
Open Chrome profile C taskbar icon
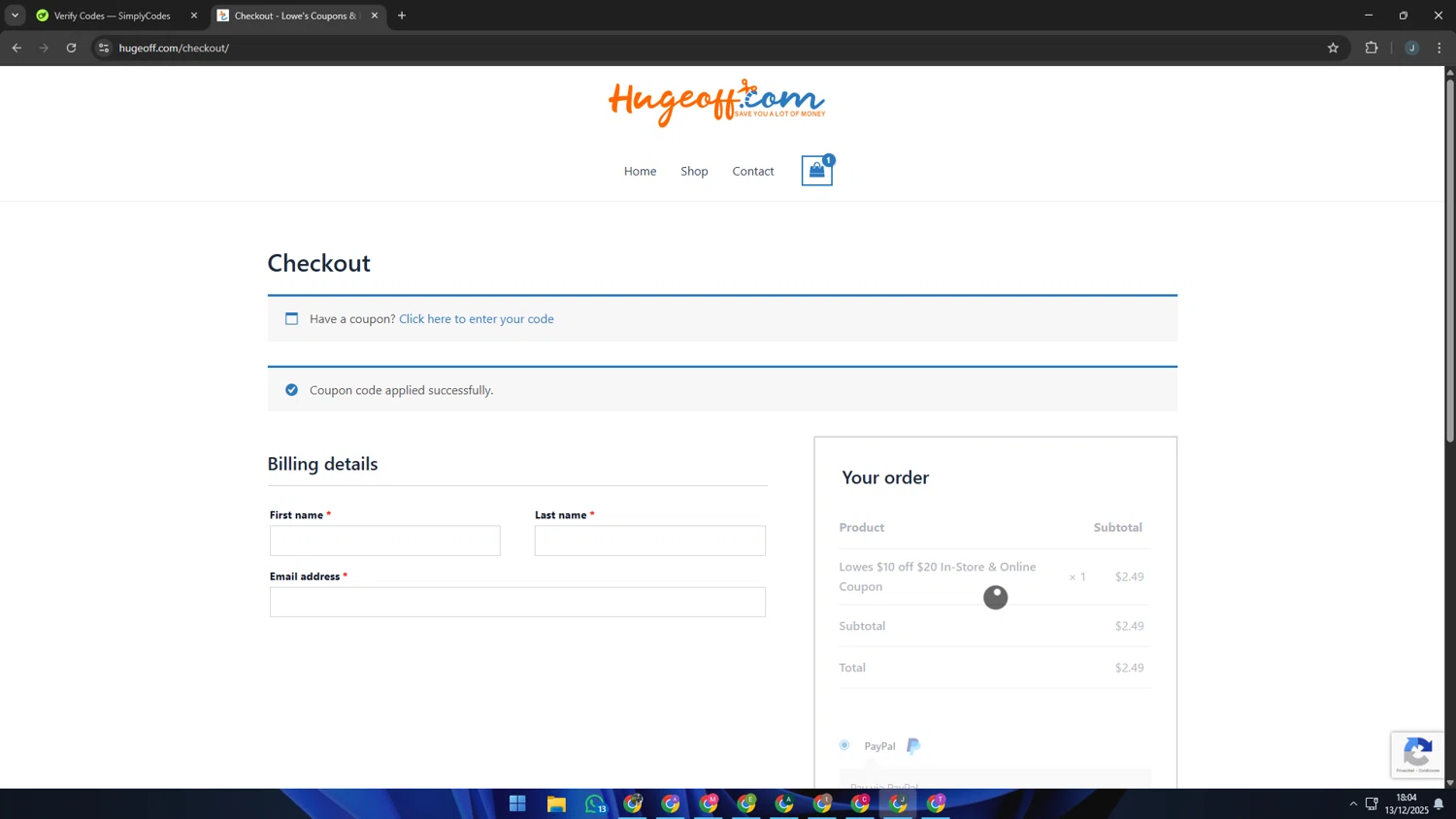click(x=860, y=803)
